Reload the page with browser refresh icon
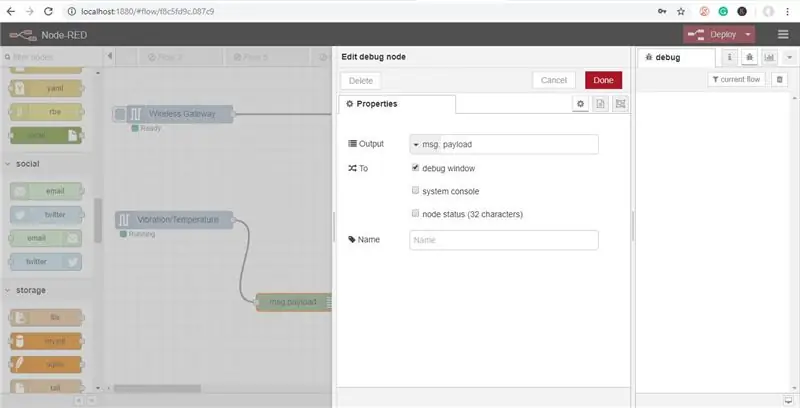Viewport: 800px width, 408px height. (48, 11)
